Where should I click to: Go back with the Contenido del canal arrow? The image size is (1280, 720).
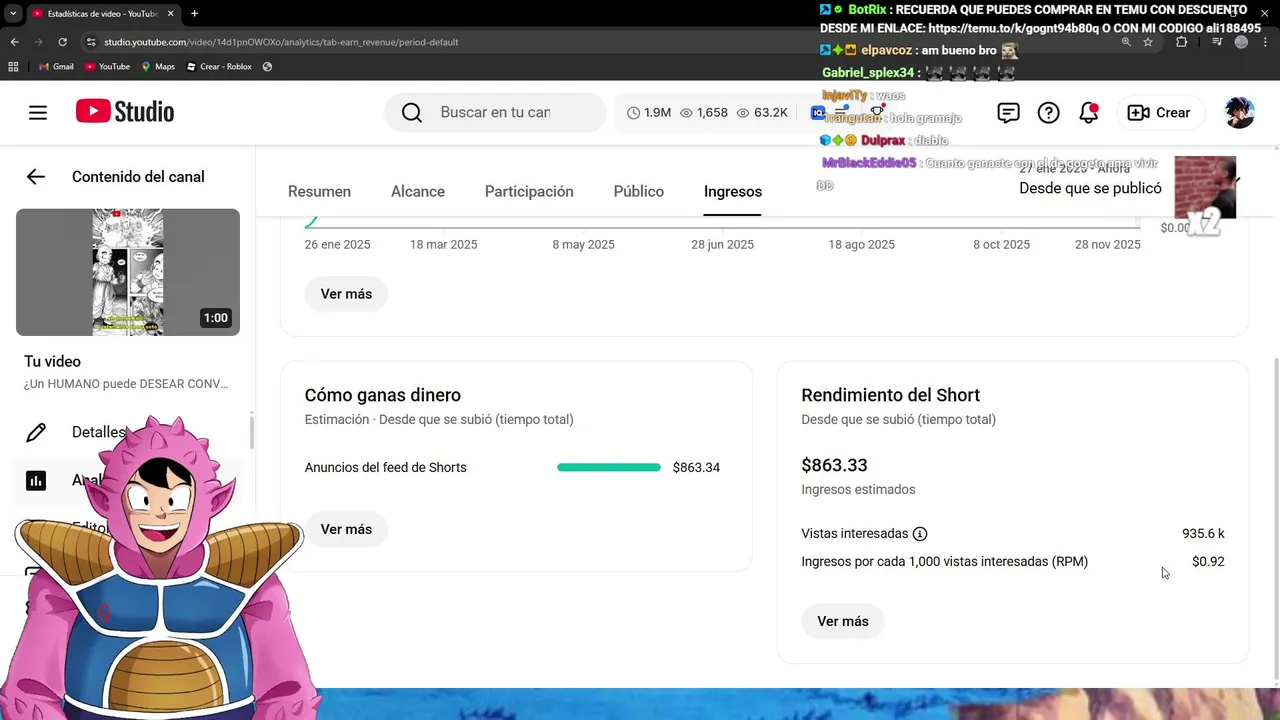click(x=36, y=177)
